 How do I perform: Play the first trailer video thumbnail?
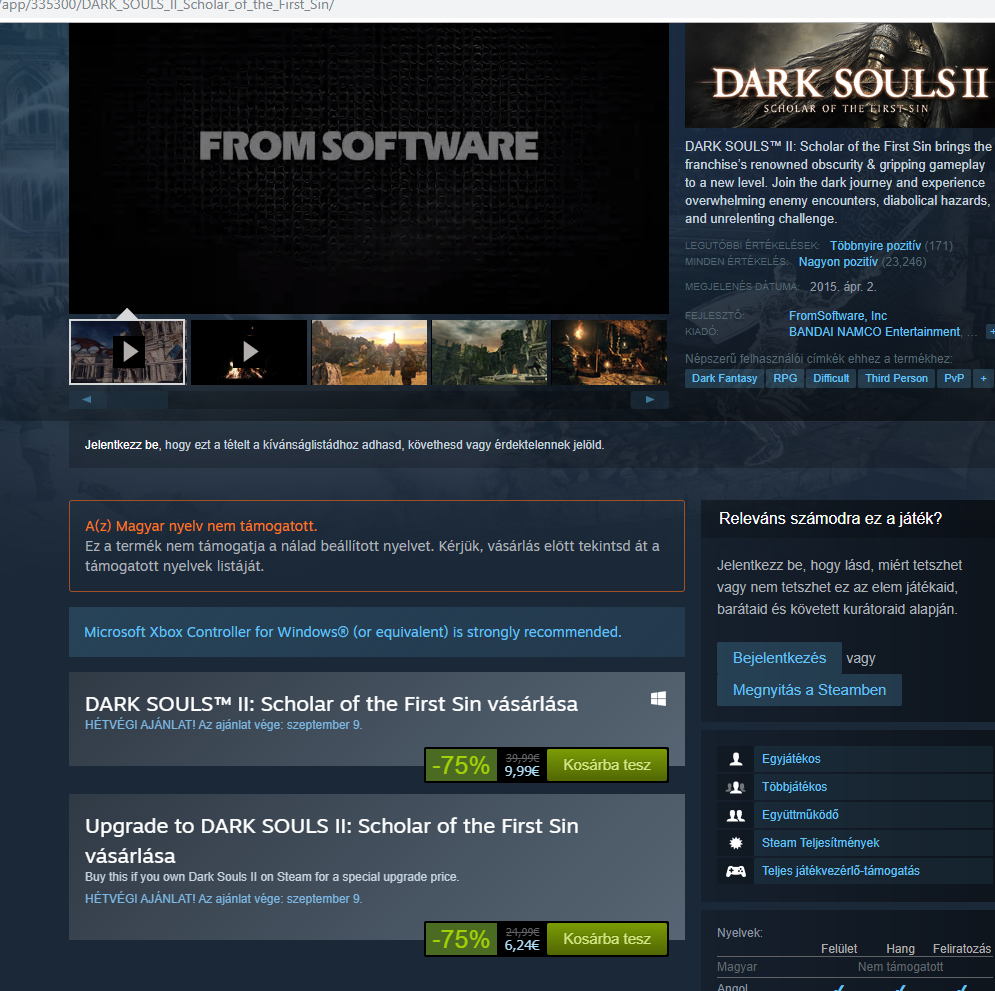[127, 352]
